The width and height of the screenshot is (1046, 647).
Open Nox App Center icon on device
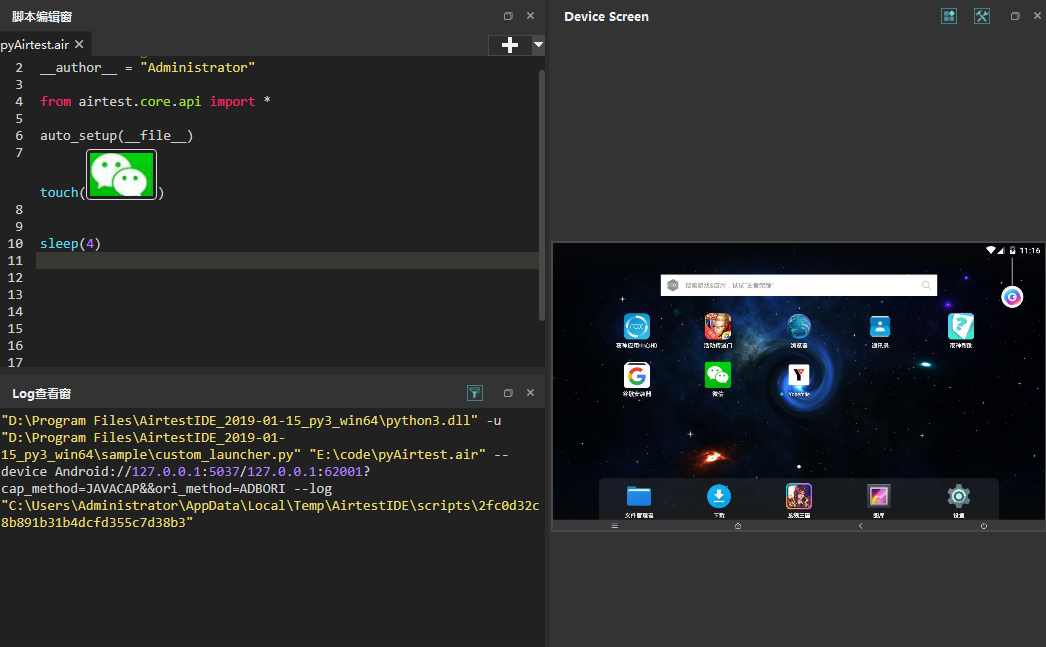(636, 327)
